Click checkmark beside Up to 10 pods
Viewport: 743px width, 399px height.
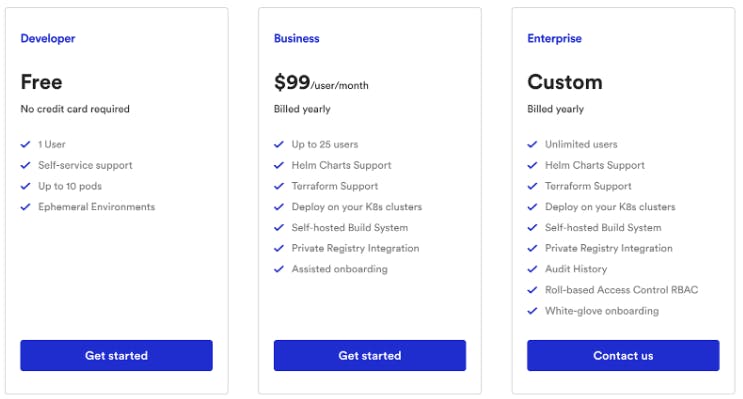pyautogui.click(x=26, y=186)
